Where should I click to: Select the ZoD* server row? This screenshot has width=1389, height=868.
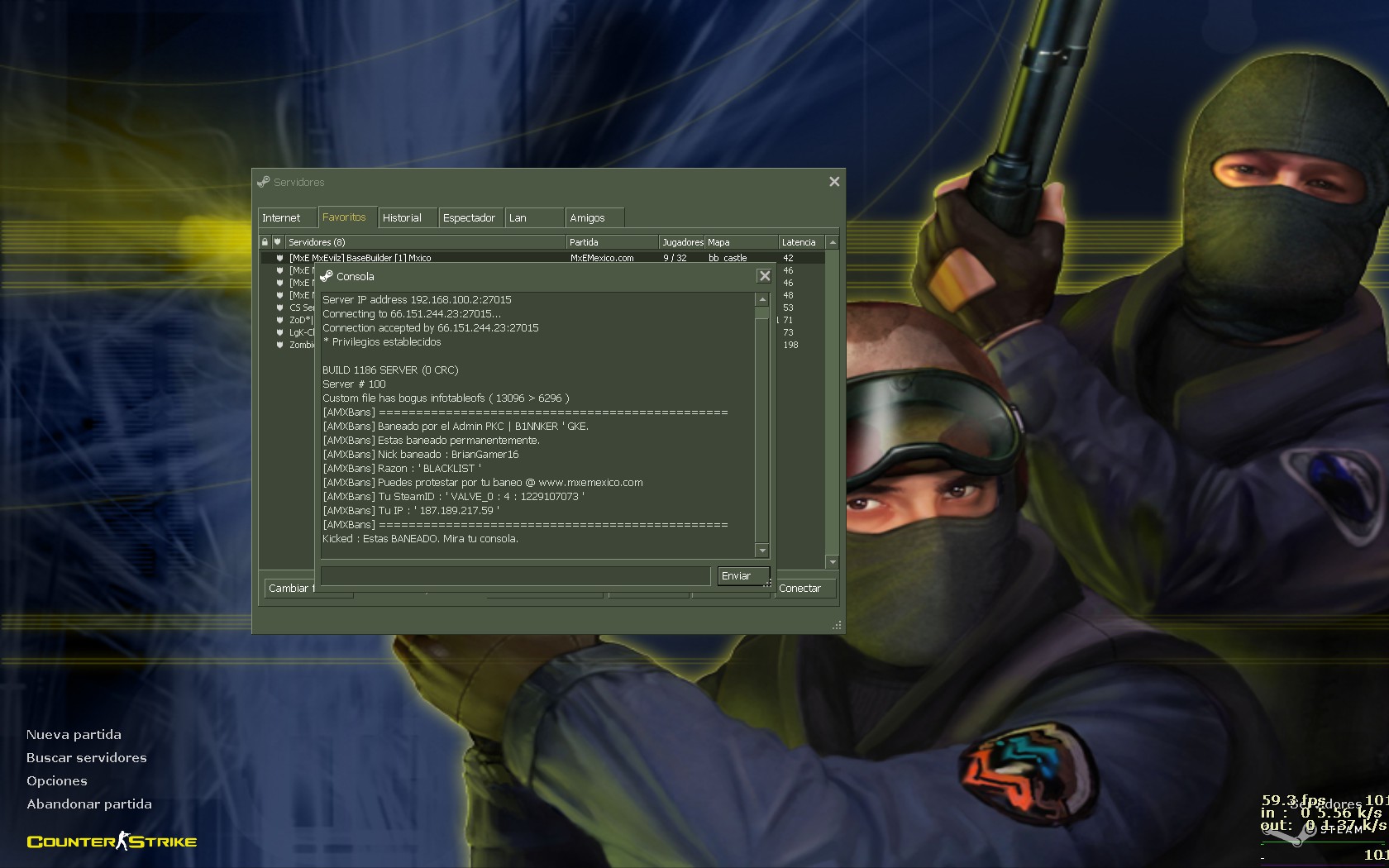(301, 320)
